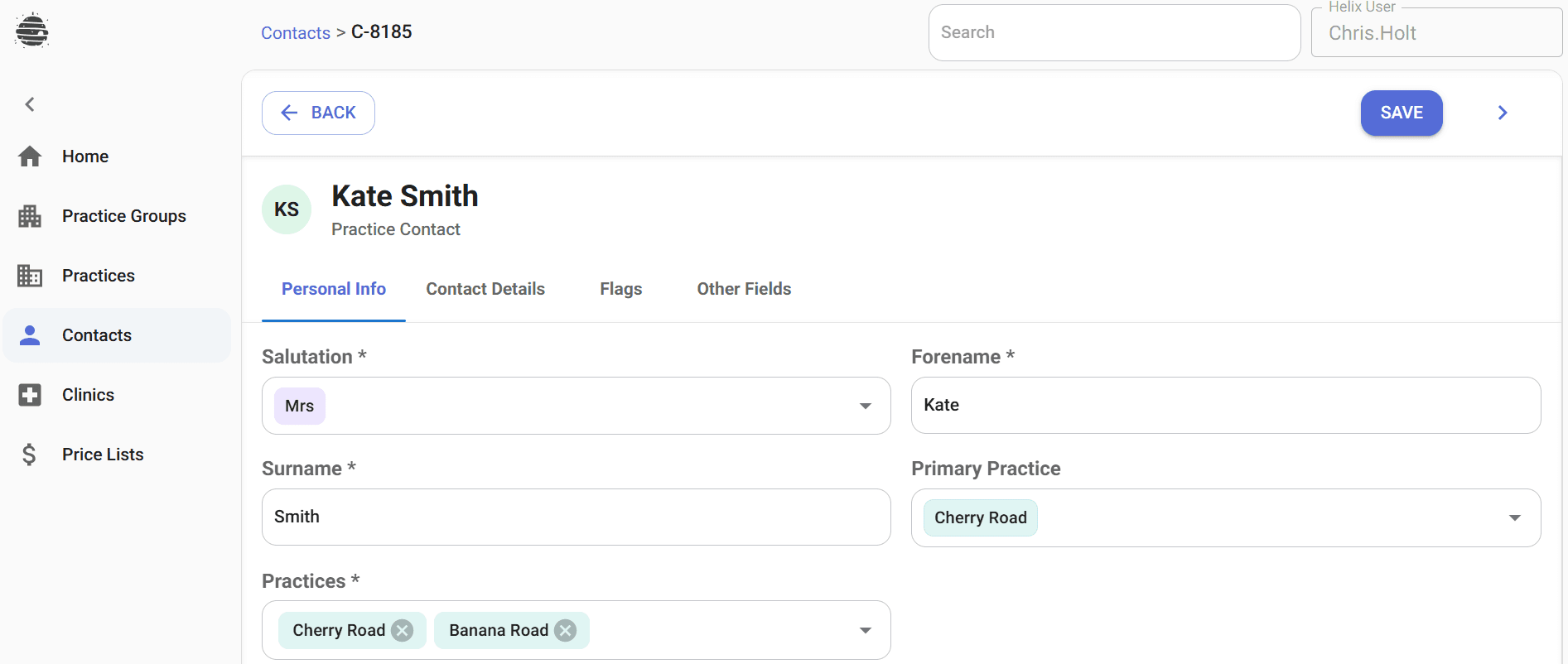Click the Price Lists dollar icon

coord(30,455)
